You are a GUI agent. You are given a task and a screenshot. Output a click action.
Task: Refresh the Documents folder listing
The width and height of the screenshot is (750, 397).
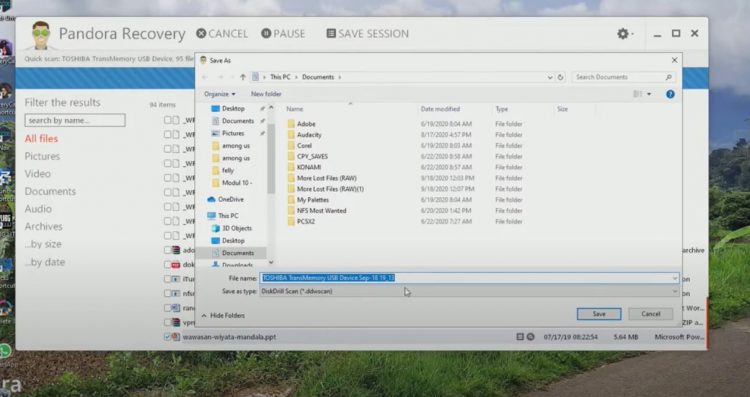[x=561, y=77]
